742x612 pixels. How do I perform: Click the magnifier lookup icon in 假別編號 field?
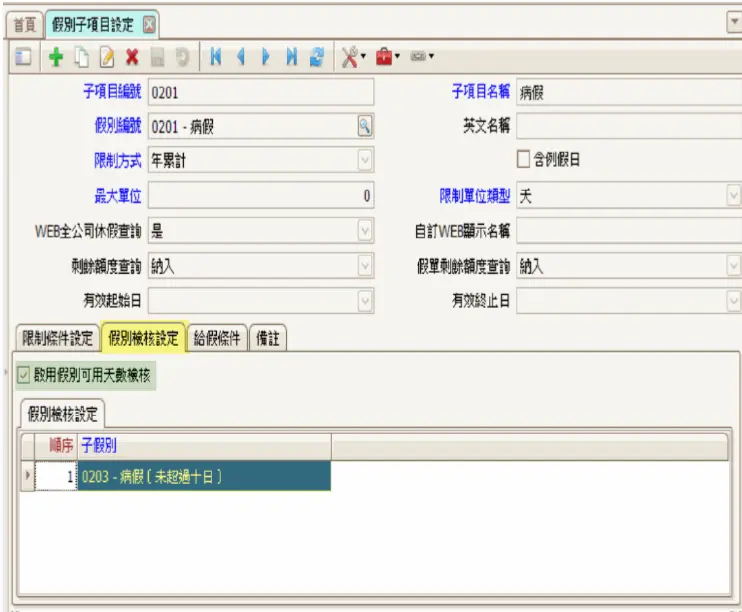click(365, 126)
